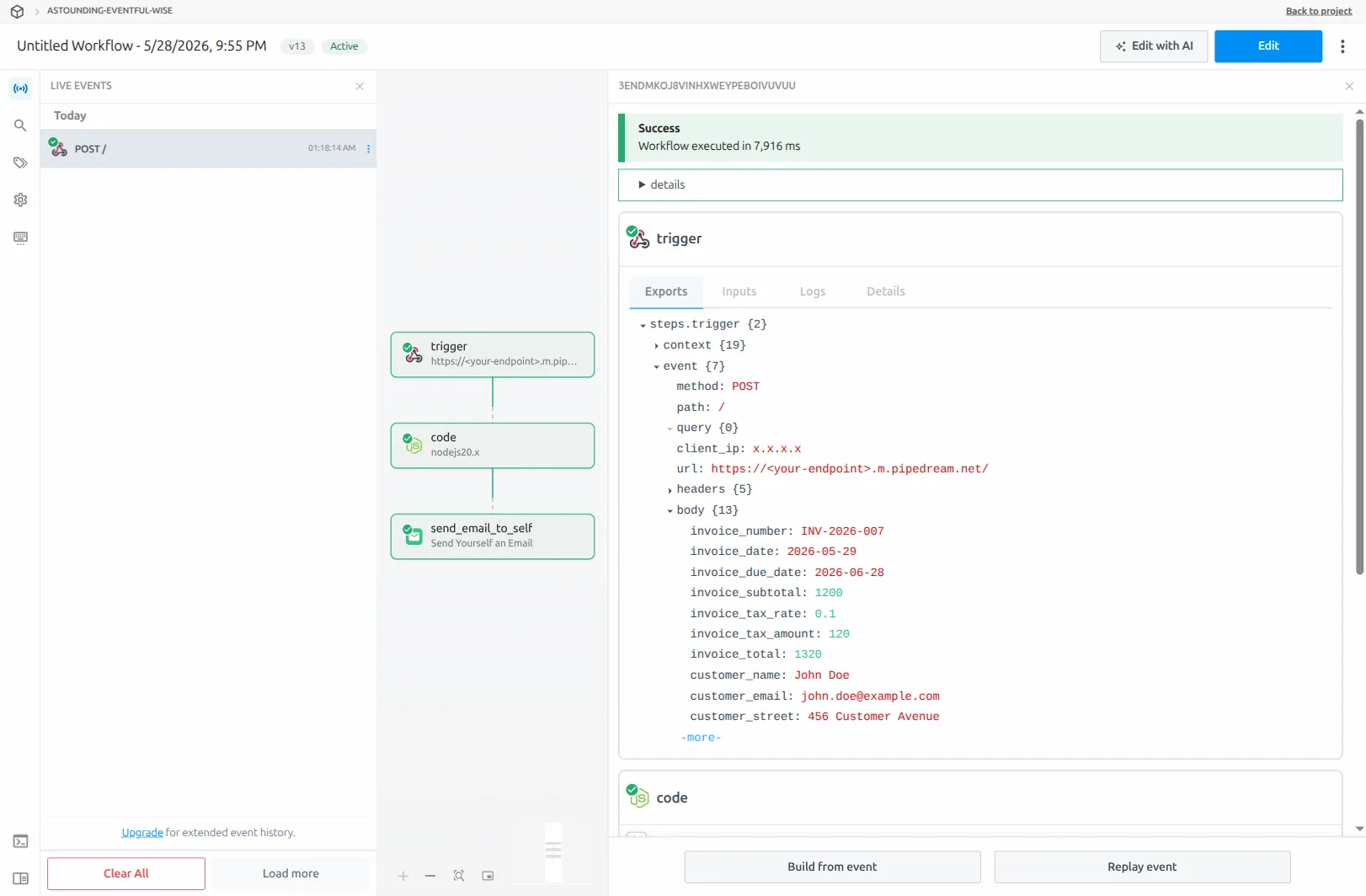Expand the details disclosure triangle
1366x896 pixels.
(x=642, y=184)
